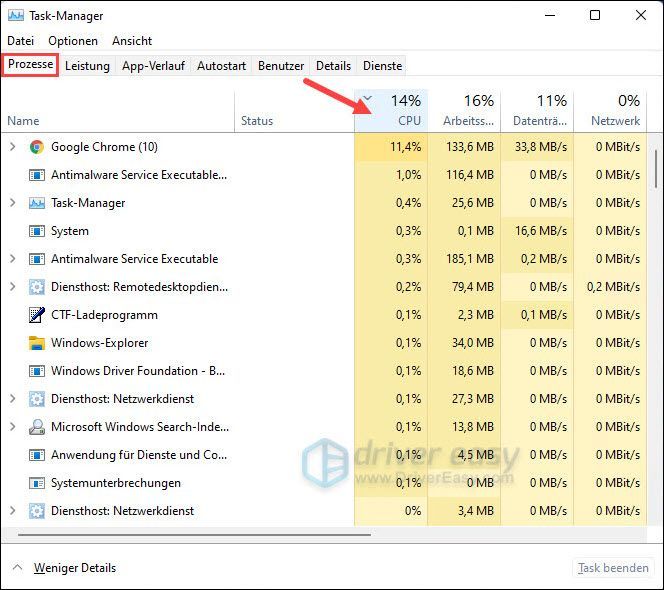Expand the Antimalware Service Executable group

click(x=13, y=259)
